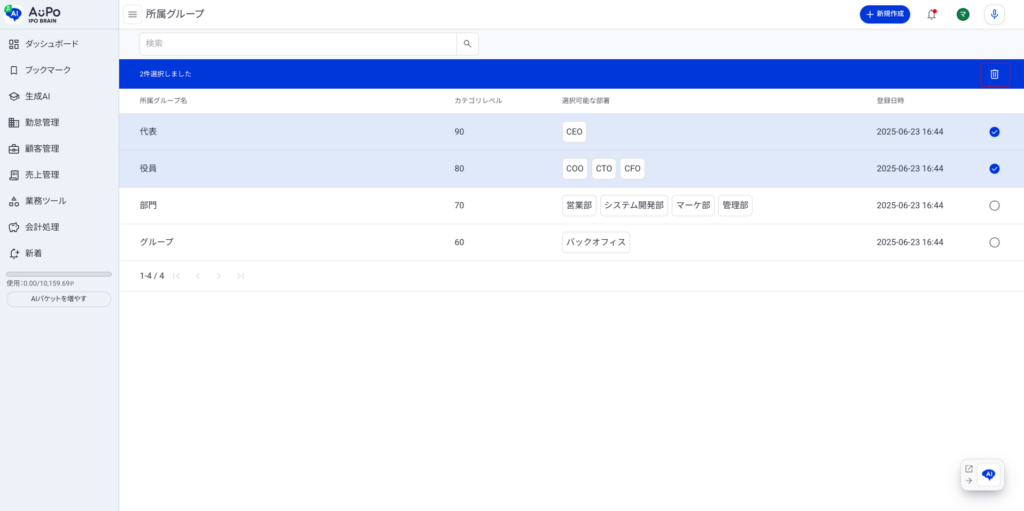This screenshot has width=1024, height=511.
Task: Expand the 会計処理 sidebar section
Action: coord(42,227)
